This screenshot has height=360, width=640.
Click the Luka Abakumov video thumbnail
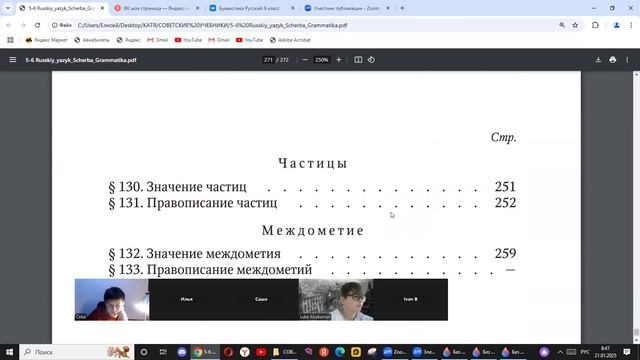[336, 300]
